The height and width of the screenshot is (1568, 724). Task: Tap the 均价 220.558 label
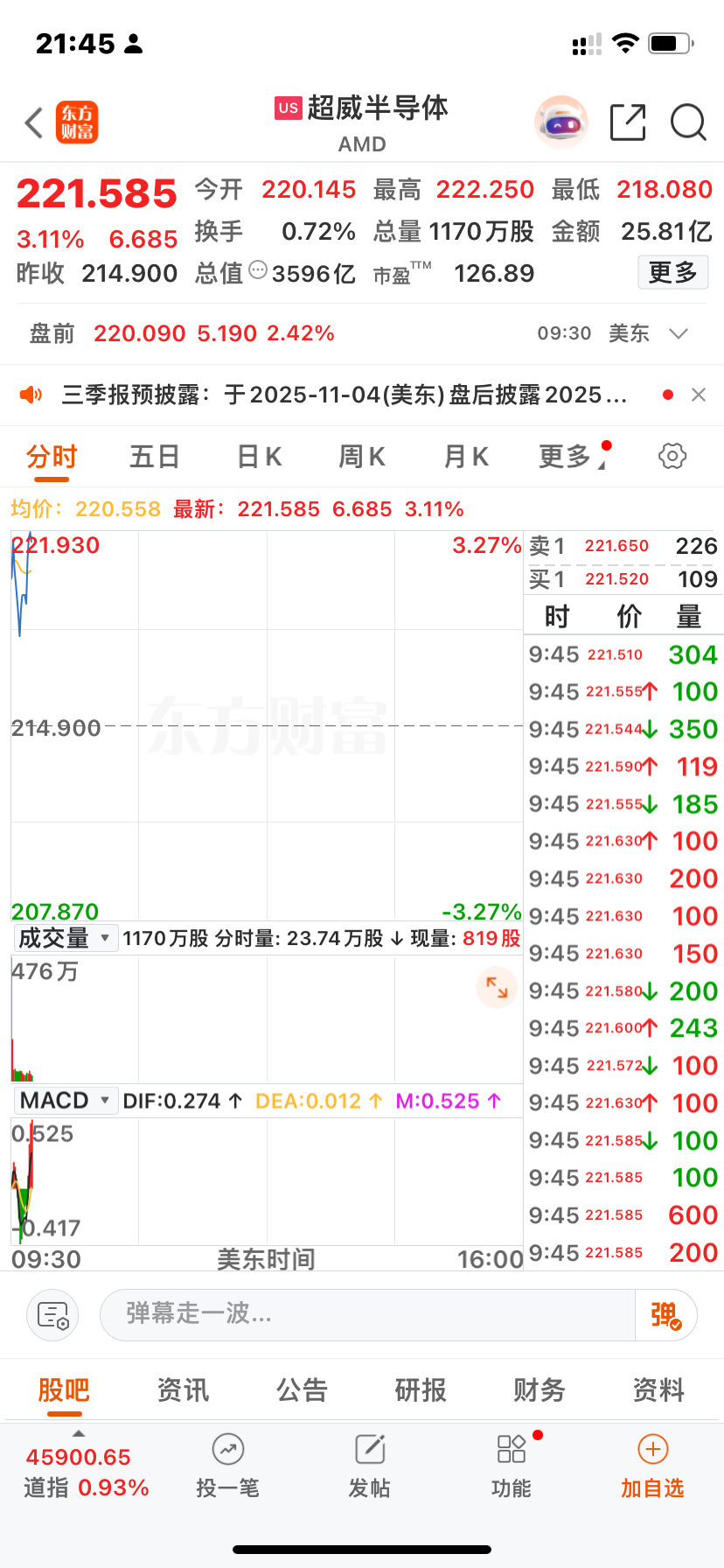click(x=86, y=509)
